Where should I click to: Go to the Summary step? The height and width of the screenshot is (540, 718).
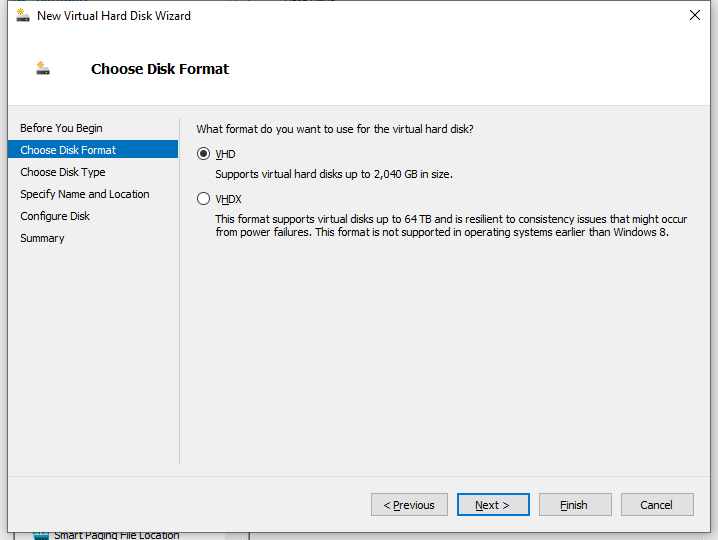[42, 238]
